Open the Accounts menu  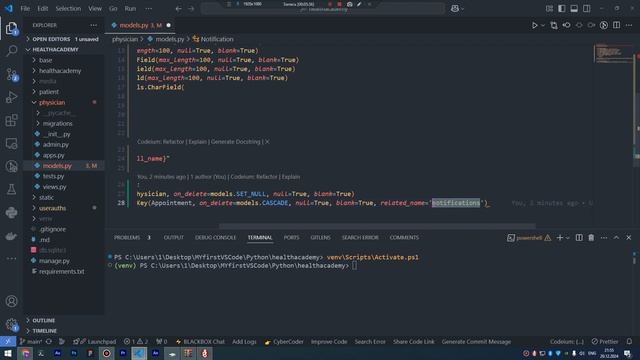(11, 301)
